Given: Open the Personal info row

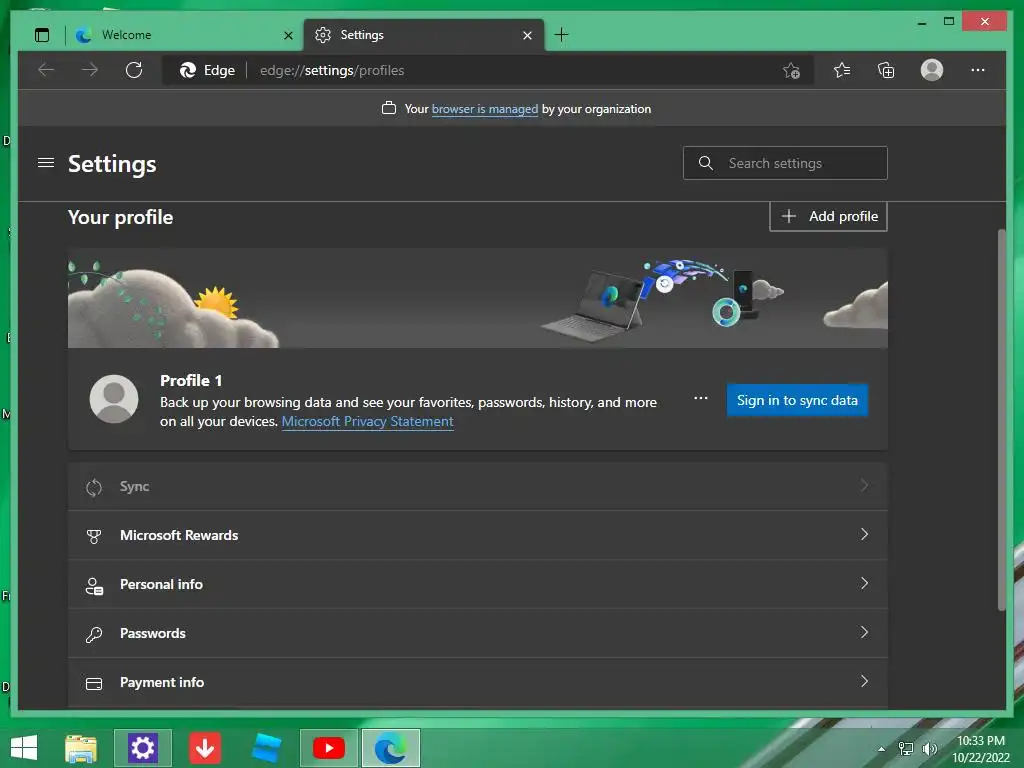Looking at the screenshot, I should [477, 584].
